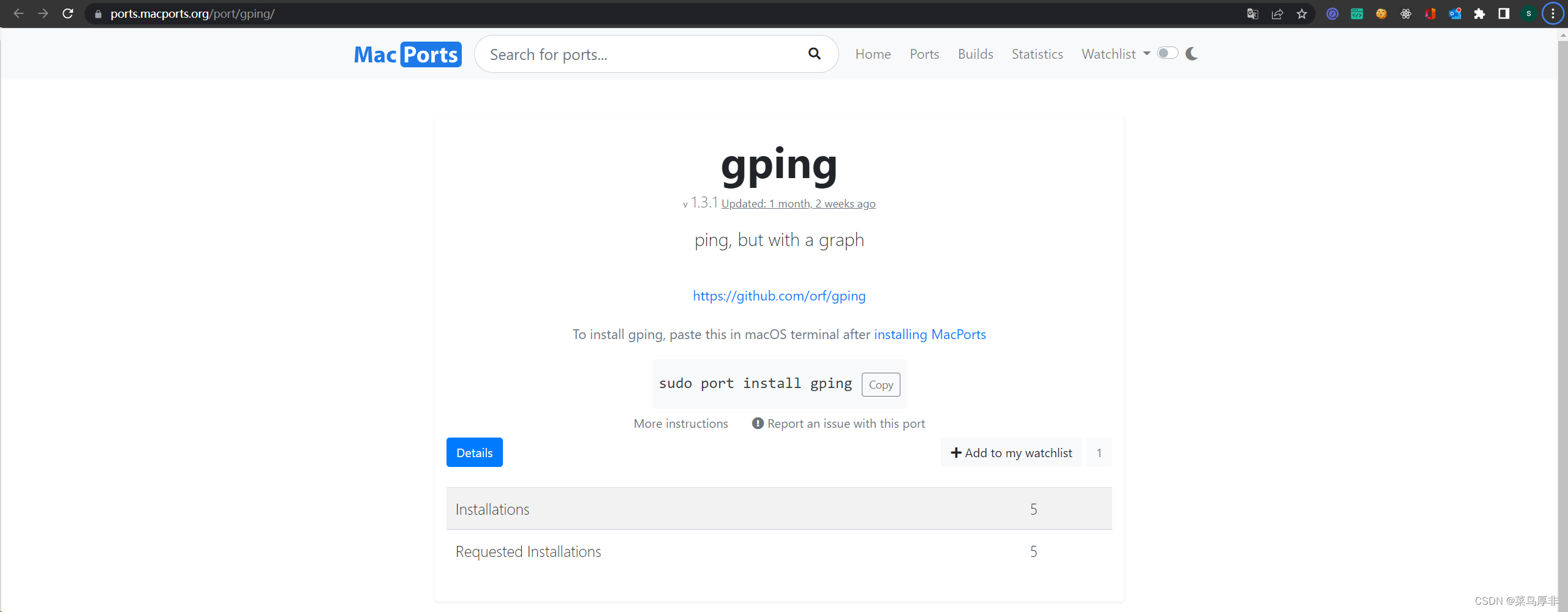
Task: Open the Outlook extension in the toolbar
Action: pos(1456,13)
